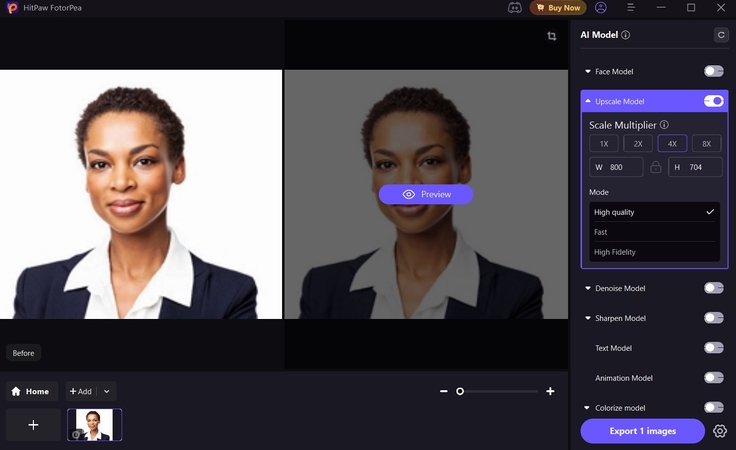
Task: Enable the Sharpen Model switch
Action: point(713,318)
